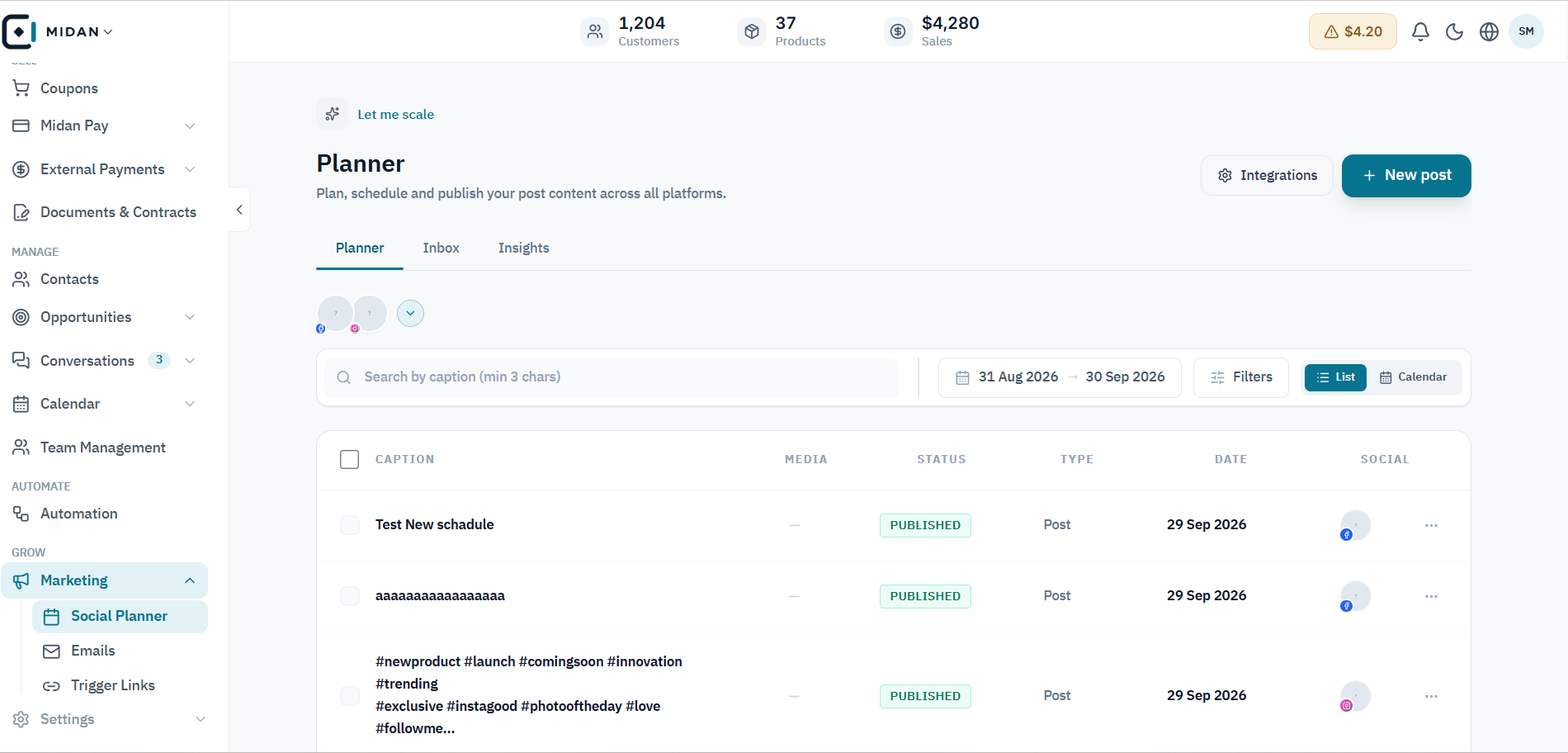Screen dimensions: 1568x753
Task: Open row options for aaaaaaaaaaaaaaaaa post
Action: (1431, 596)
